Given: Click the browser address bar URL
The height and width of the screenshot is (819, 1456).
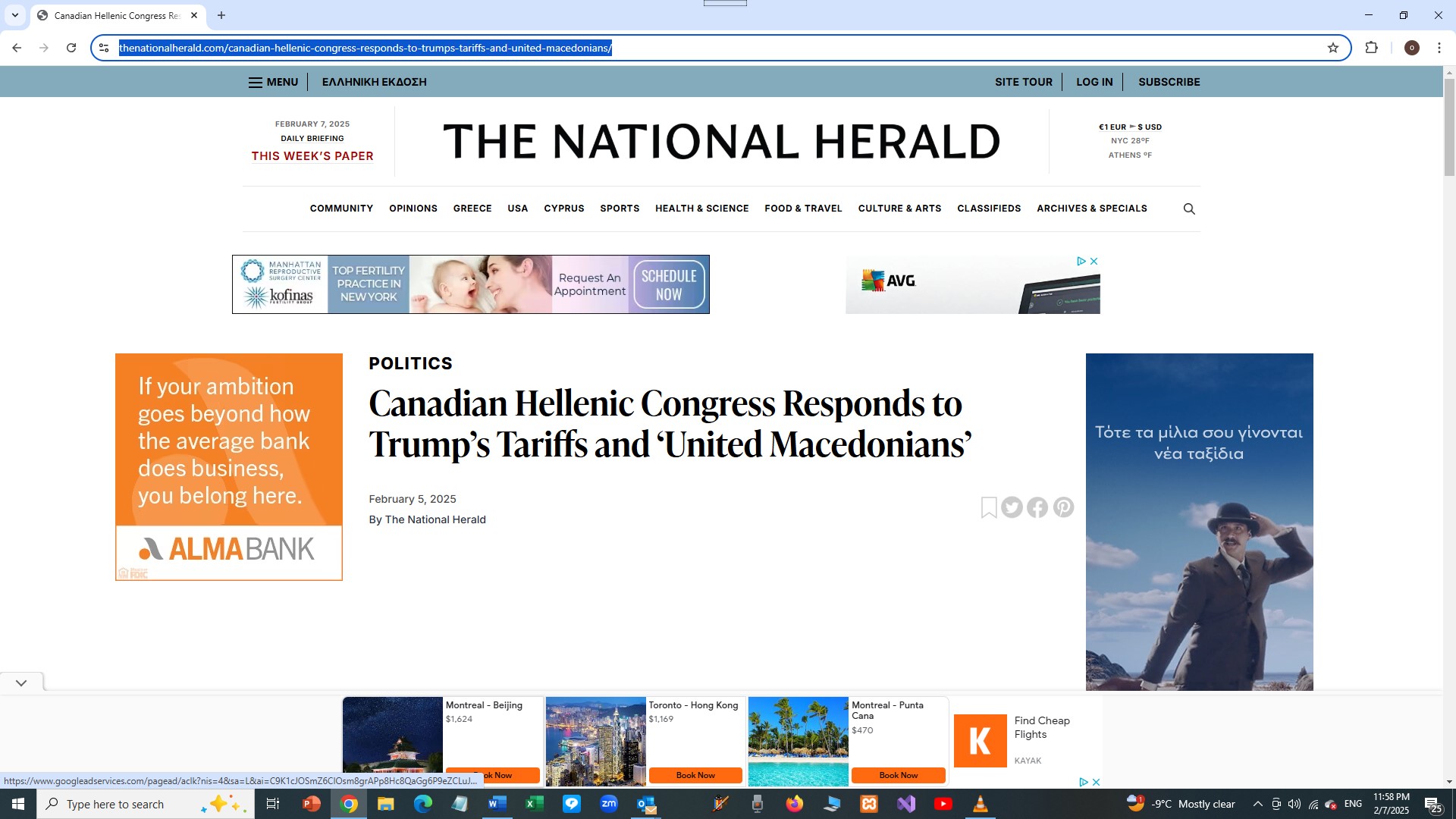Looking at the screenshot, I should click(x=366, y=48).
